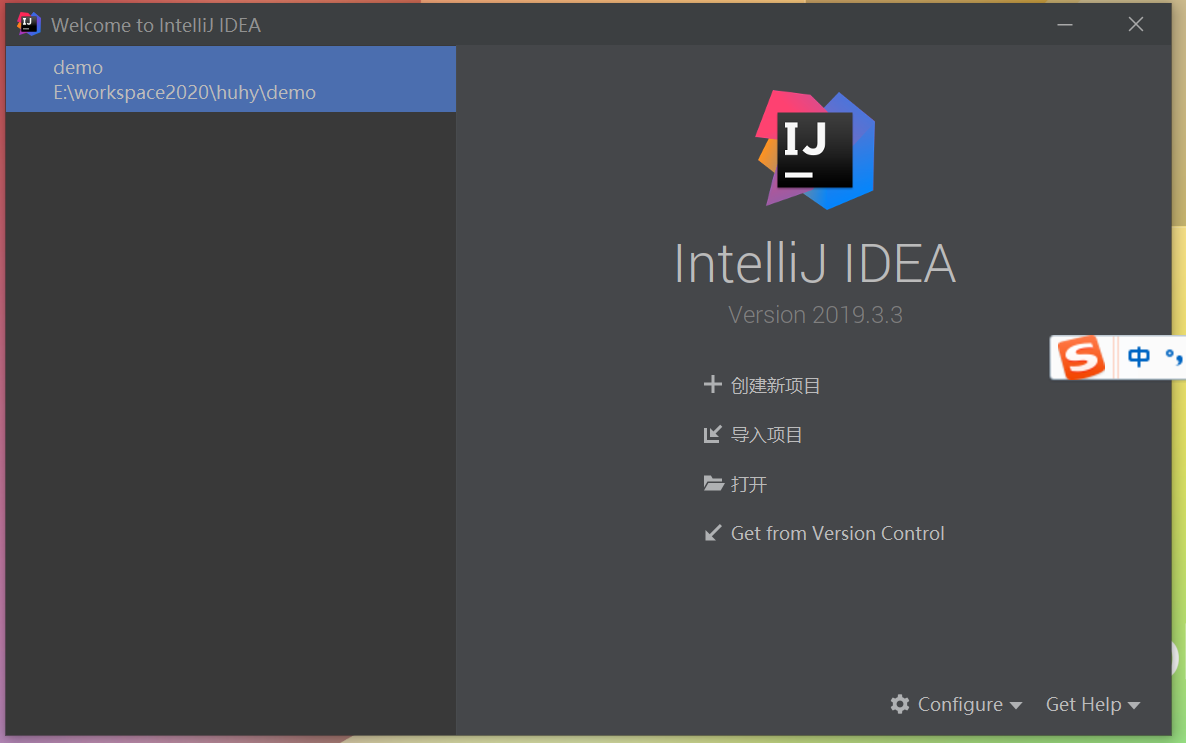Click the IntelliJ IDEA title bar icon
The height and width of the screenshot is (743, 1186).
[28, 24]
